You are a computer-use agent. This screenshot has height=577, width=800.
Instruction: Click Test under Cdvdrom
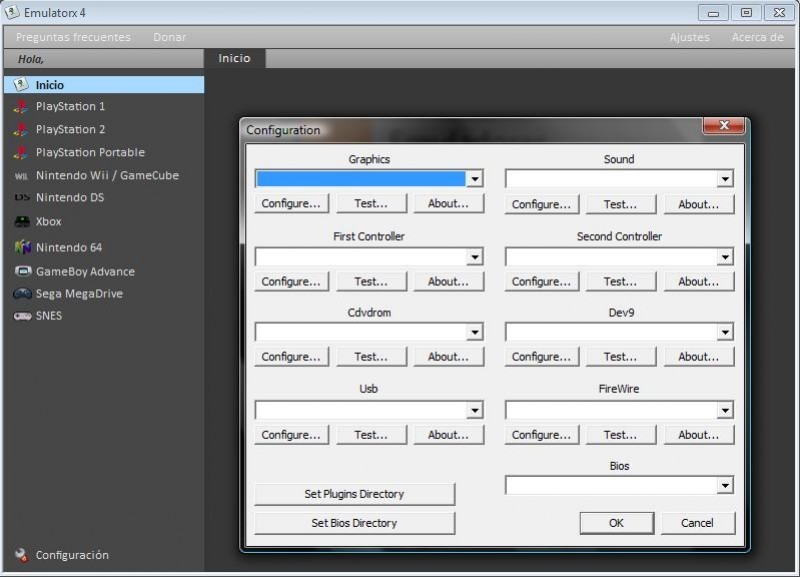click(x=371, y=357)
